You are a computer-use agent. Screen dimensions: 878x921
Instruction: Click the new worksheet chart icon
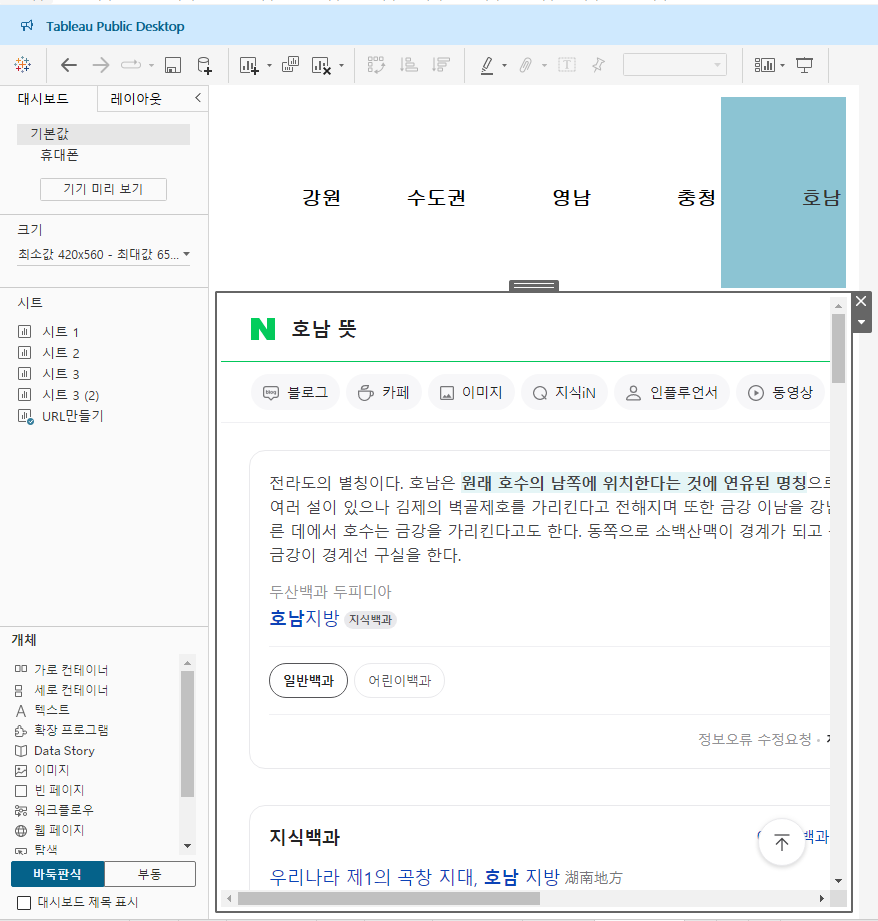click(249, 65)
